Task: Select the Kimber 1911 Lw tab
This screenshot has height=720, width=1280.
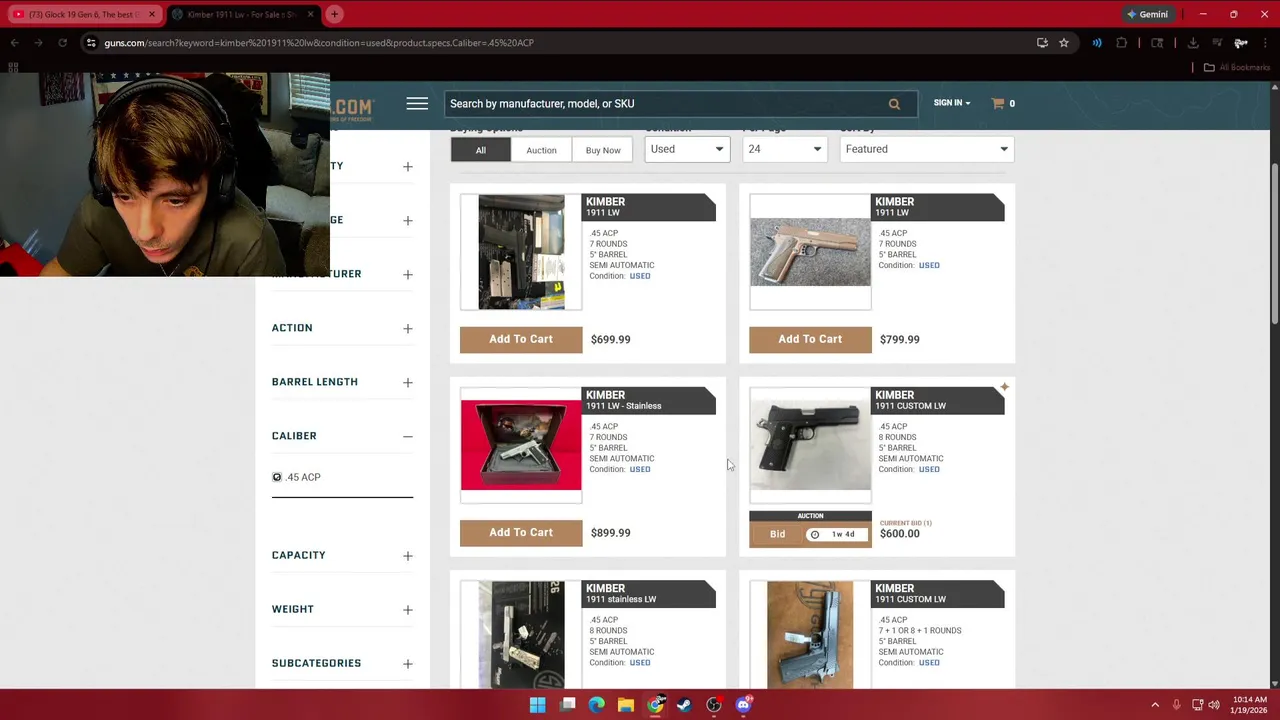Action: tap(240, 14)
